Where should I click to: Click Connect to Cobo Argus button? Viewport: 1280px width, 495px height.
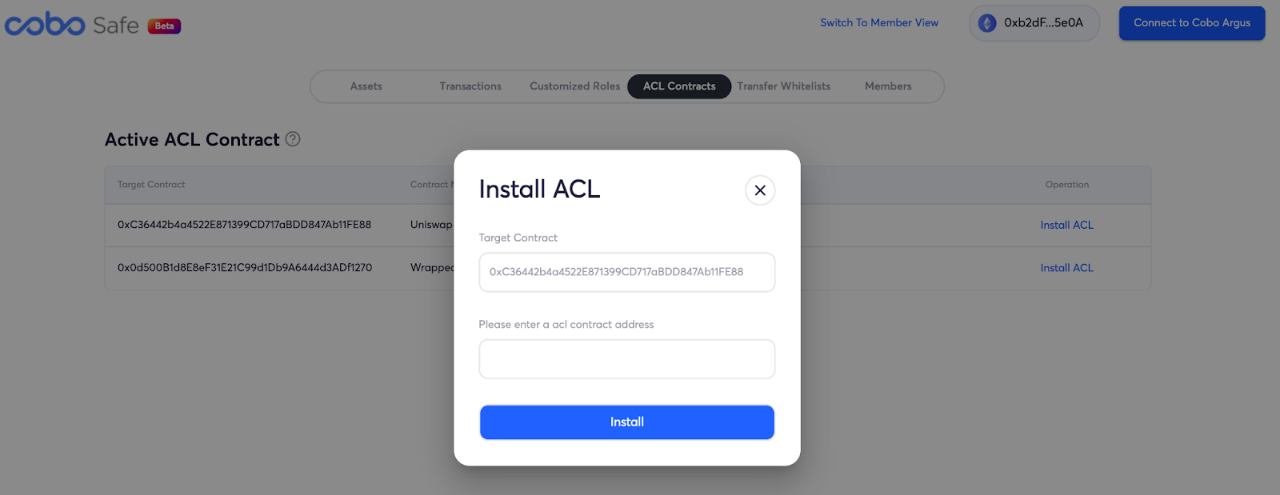pyautogui.click(x=1192, y=23)
